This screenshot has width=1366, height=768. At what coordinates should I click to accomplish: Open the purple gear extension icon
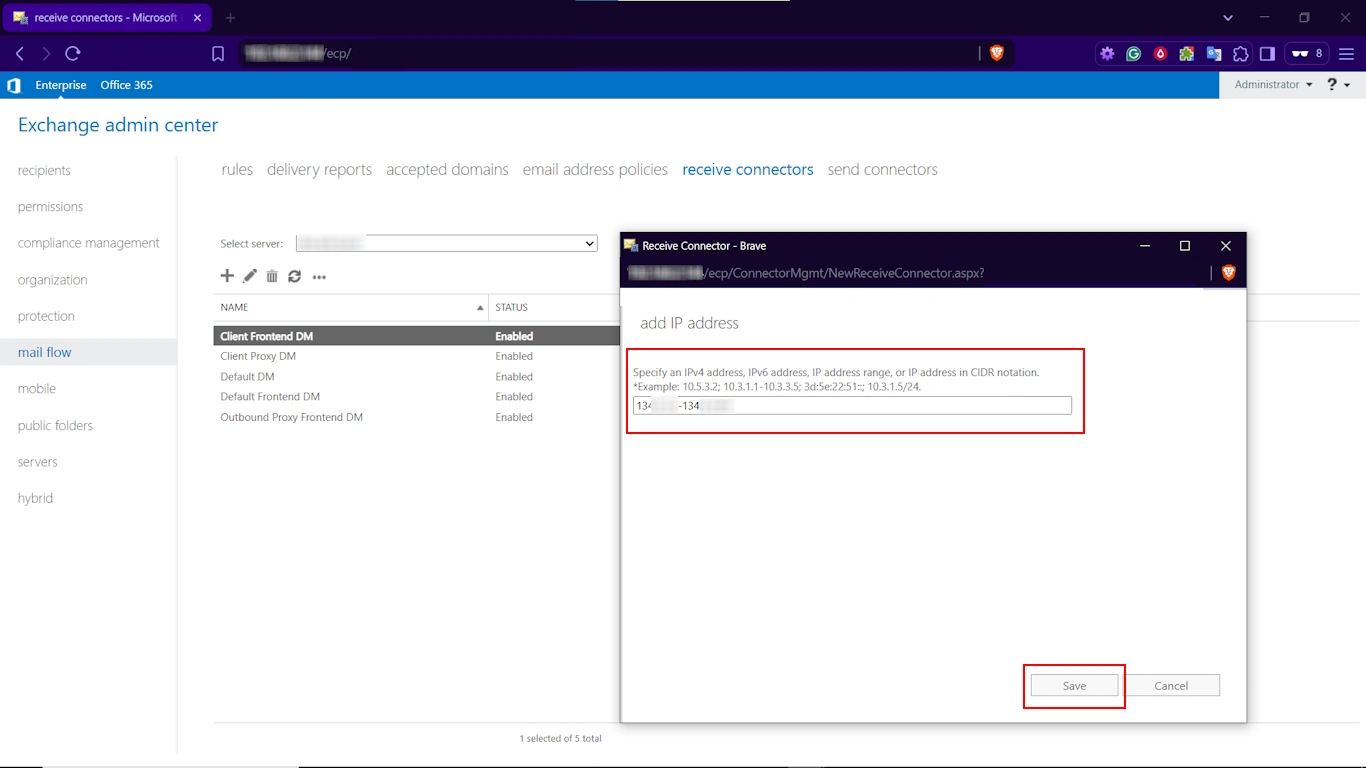(x=1107, y=54)
